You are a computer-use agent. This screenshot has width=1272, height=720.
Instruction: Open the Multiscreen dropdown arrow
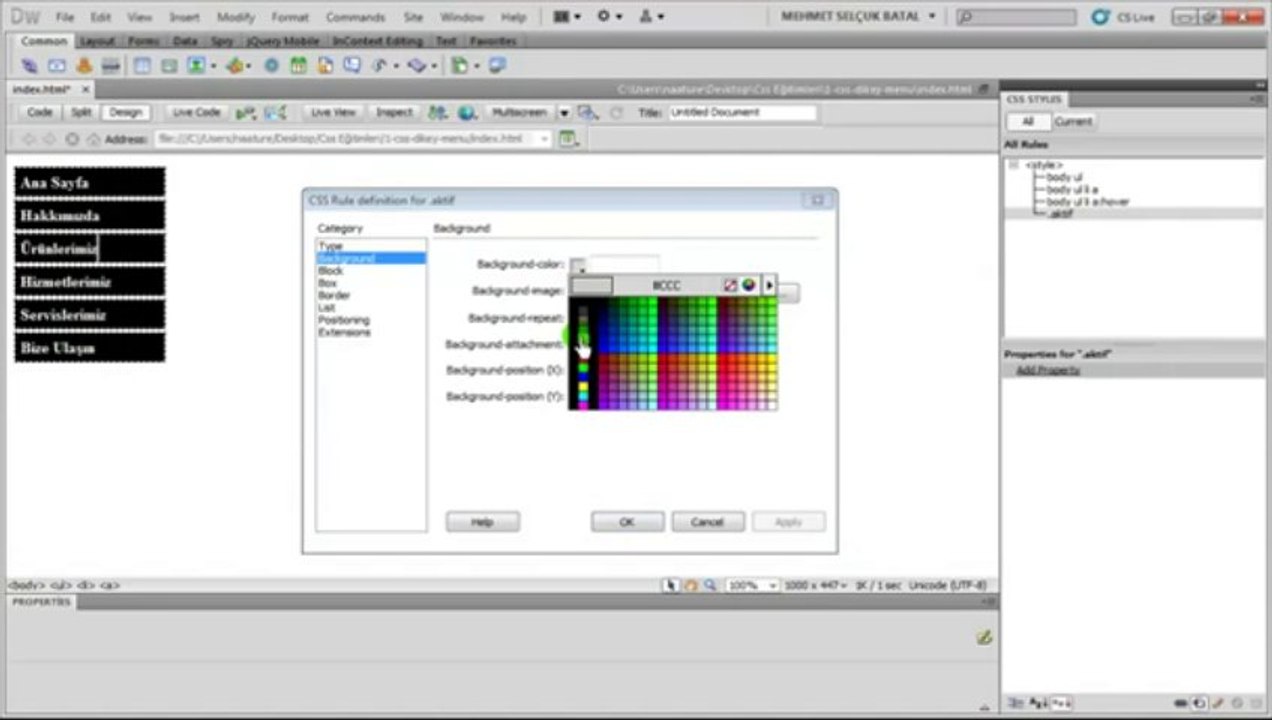564,113
